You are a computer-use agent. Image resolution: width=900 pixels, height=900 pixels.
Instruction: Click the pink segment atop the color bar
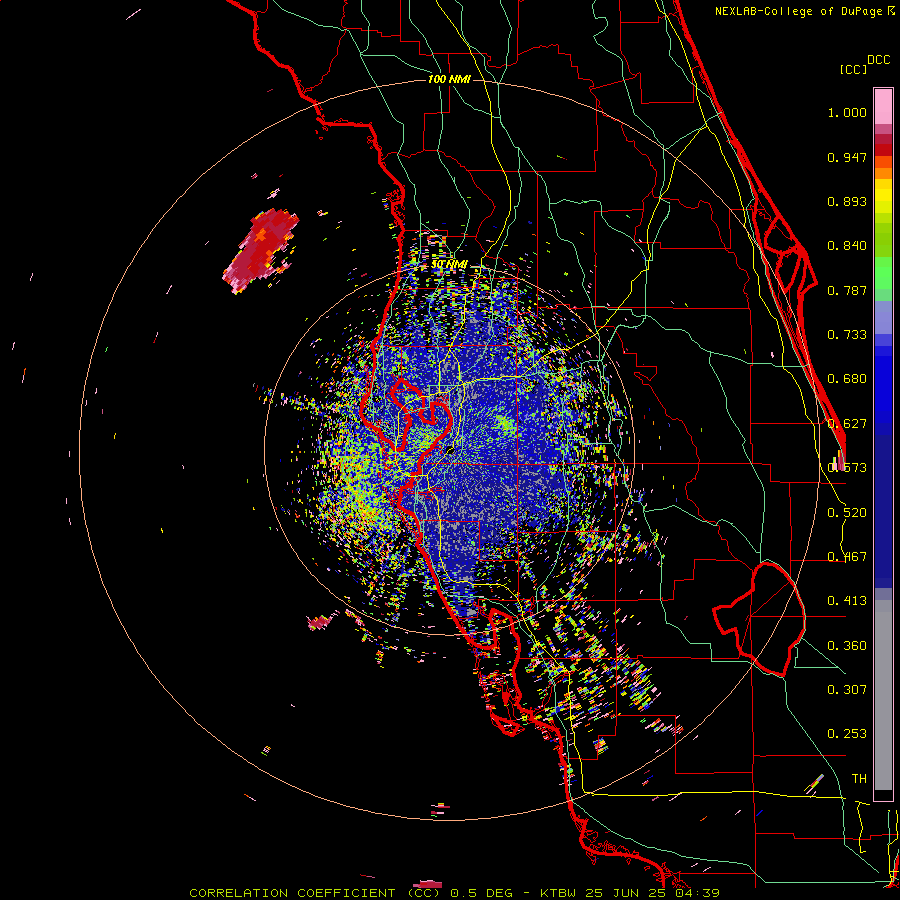point(883,106)
